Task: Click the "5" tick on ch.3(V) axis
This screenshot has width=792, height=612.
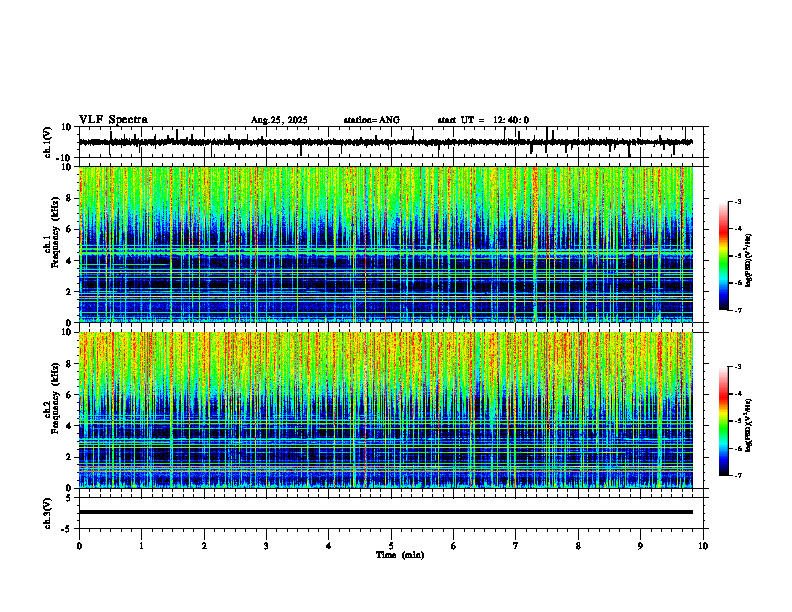Action: click(69, 498)
